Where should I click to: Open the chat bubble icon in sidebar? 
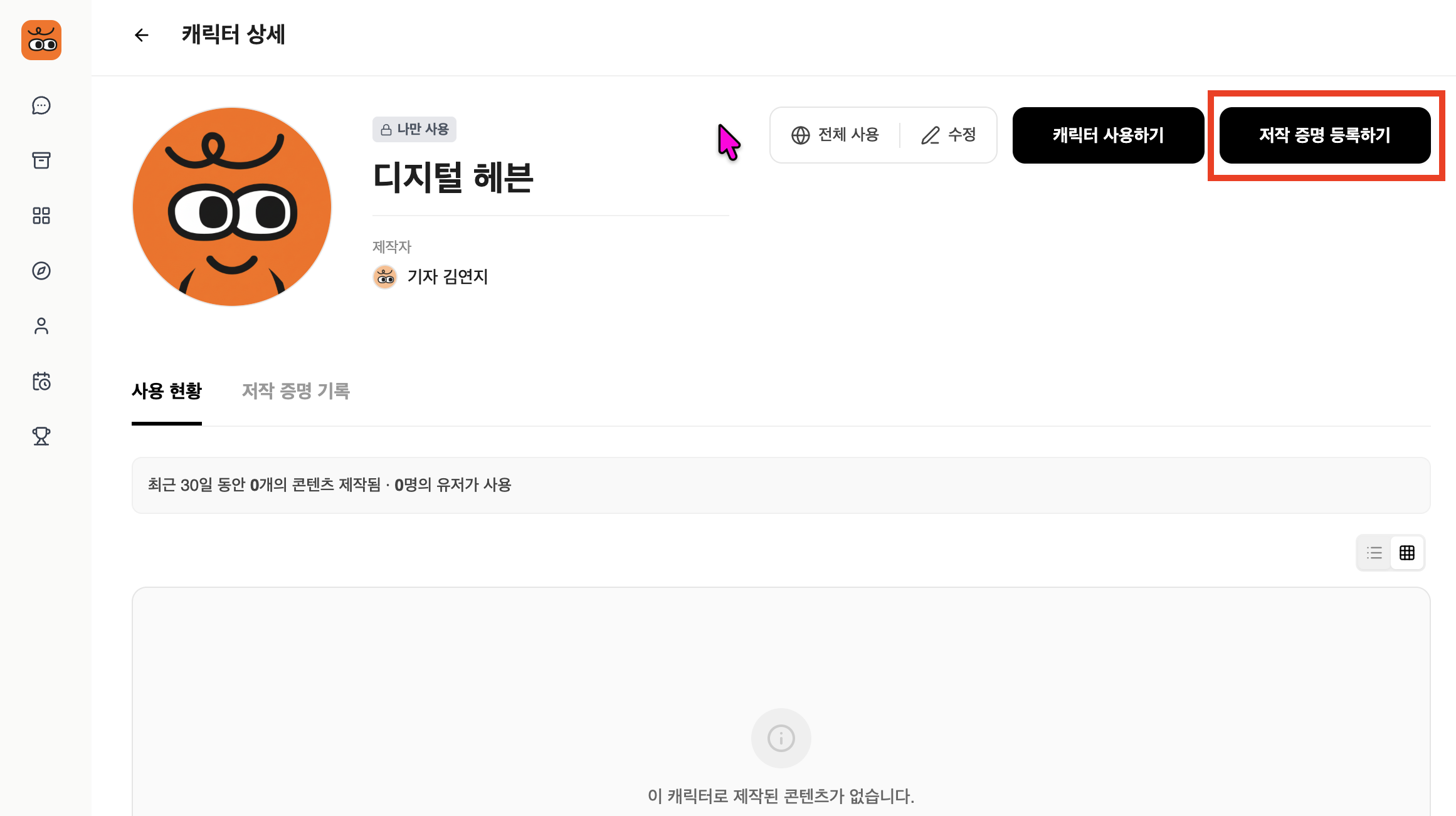41,105
